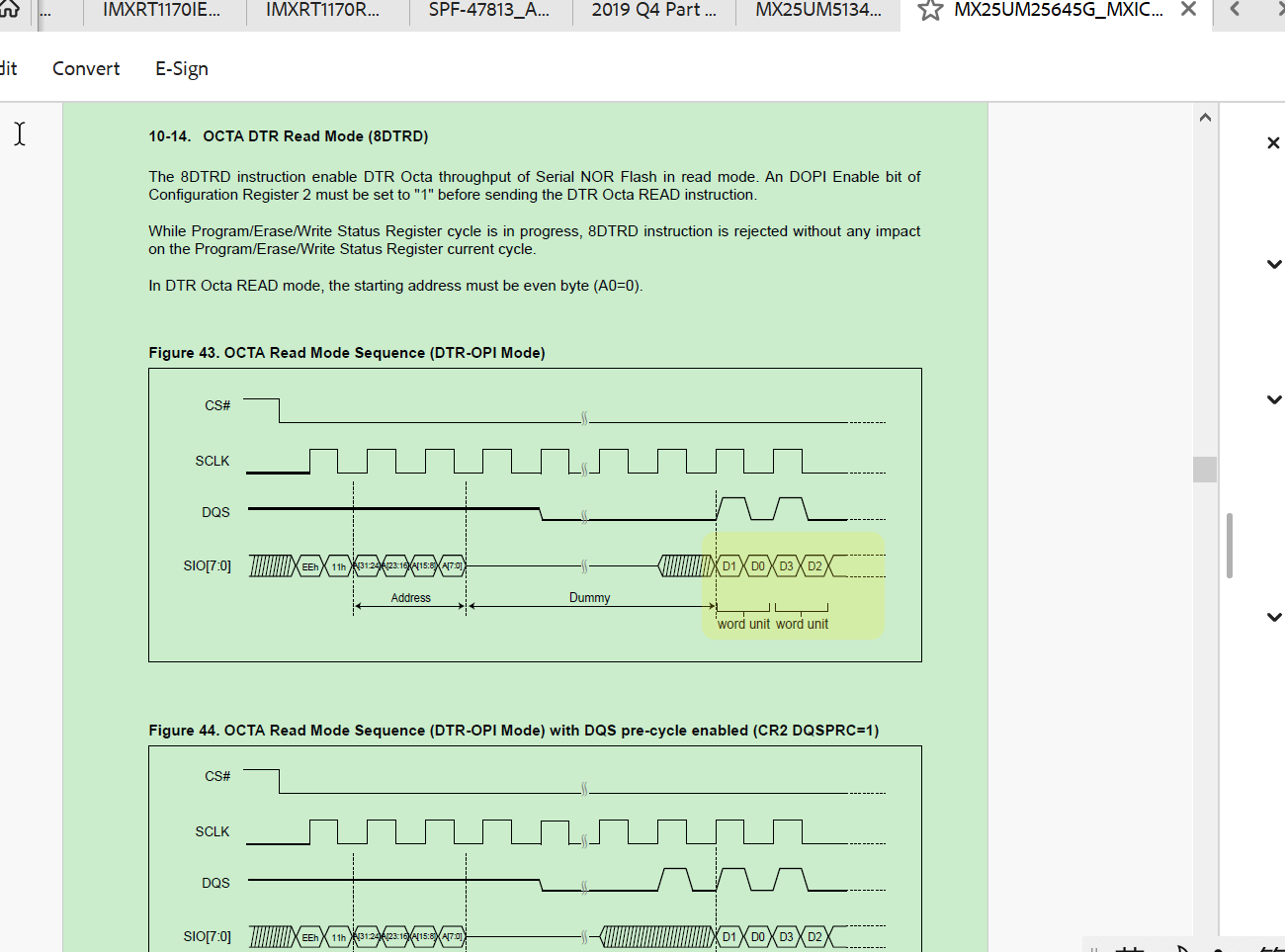Image resolution: width=1285 pixels, height=952 pixels.
Task: Switch to the 2019 Q4 Part tab
Action: pyautogui.click(x=652, y=11)
